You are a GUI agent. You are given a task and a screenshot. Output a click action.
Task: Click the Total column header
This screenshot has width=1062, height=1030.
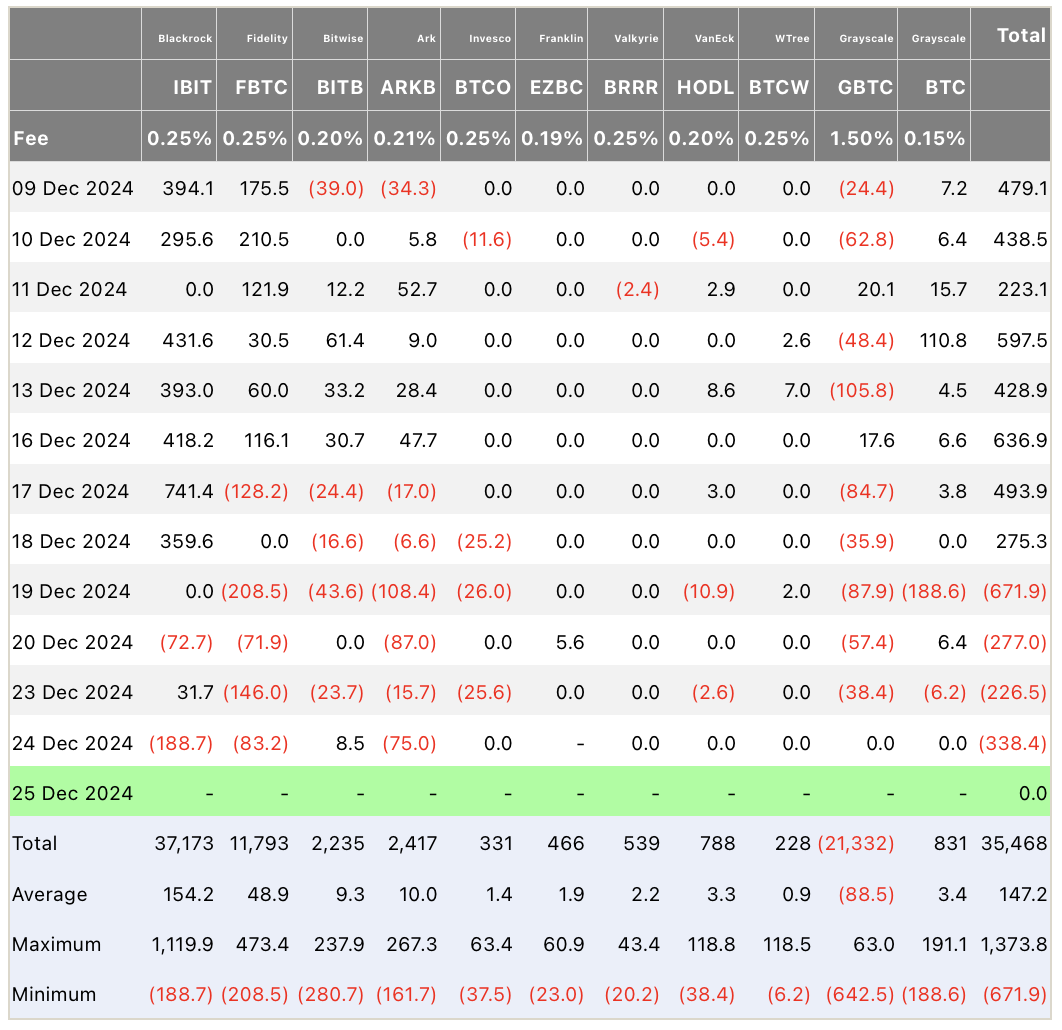point(1011,35)
